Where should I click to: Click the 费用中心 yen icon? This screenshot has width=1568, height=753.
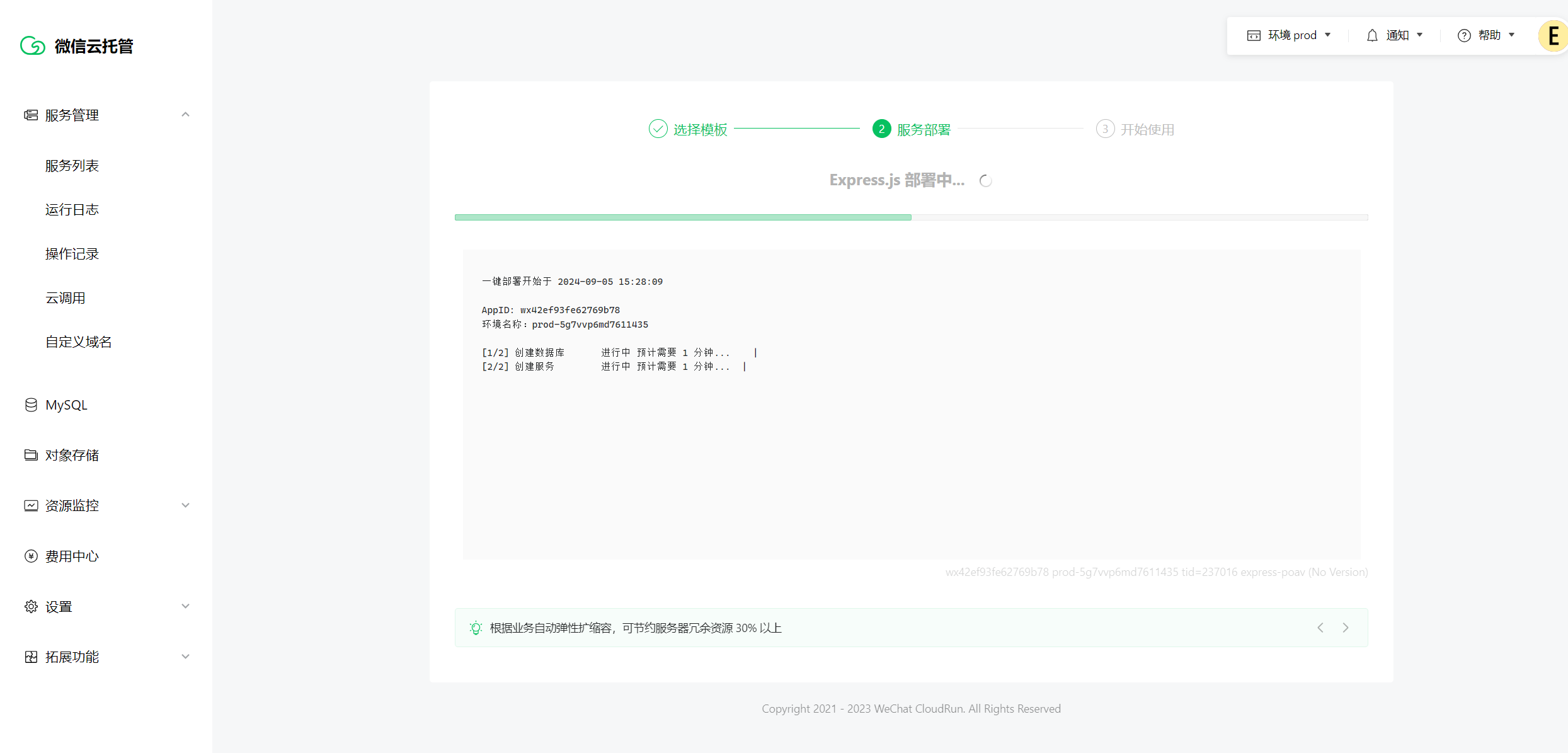31,556
